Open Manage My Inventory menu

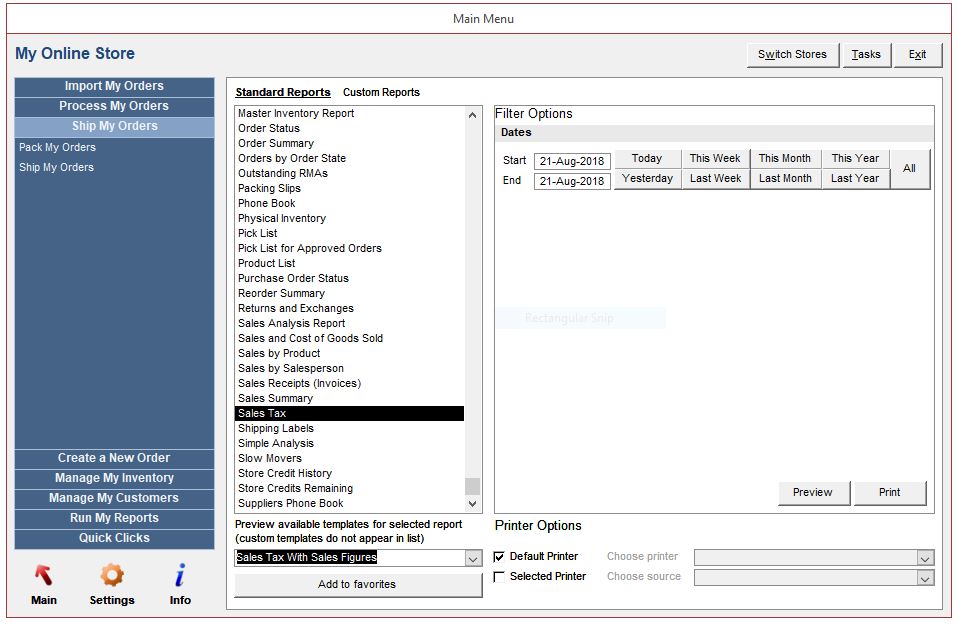[114, 478]
